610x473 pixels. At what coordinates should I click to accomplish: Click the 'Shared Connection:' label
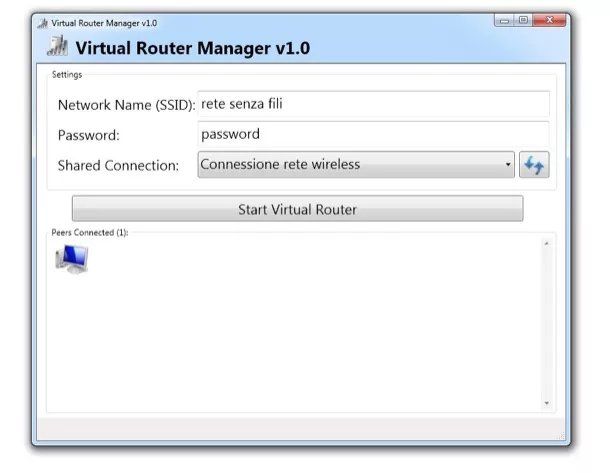point(118,166)
